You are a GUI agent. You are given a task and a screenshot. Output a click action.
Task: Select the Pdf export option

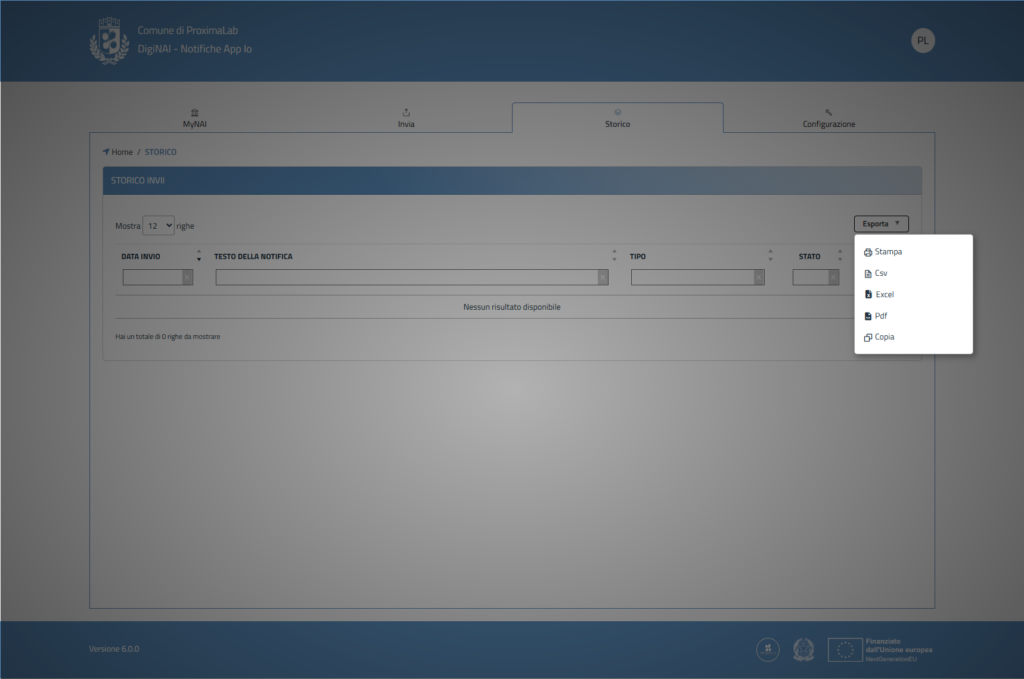[876, 316]
